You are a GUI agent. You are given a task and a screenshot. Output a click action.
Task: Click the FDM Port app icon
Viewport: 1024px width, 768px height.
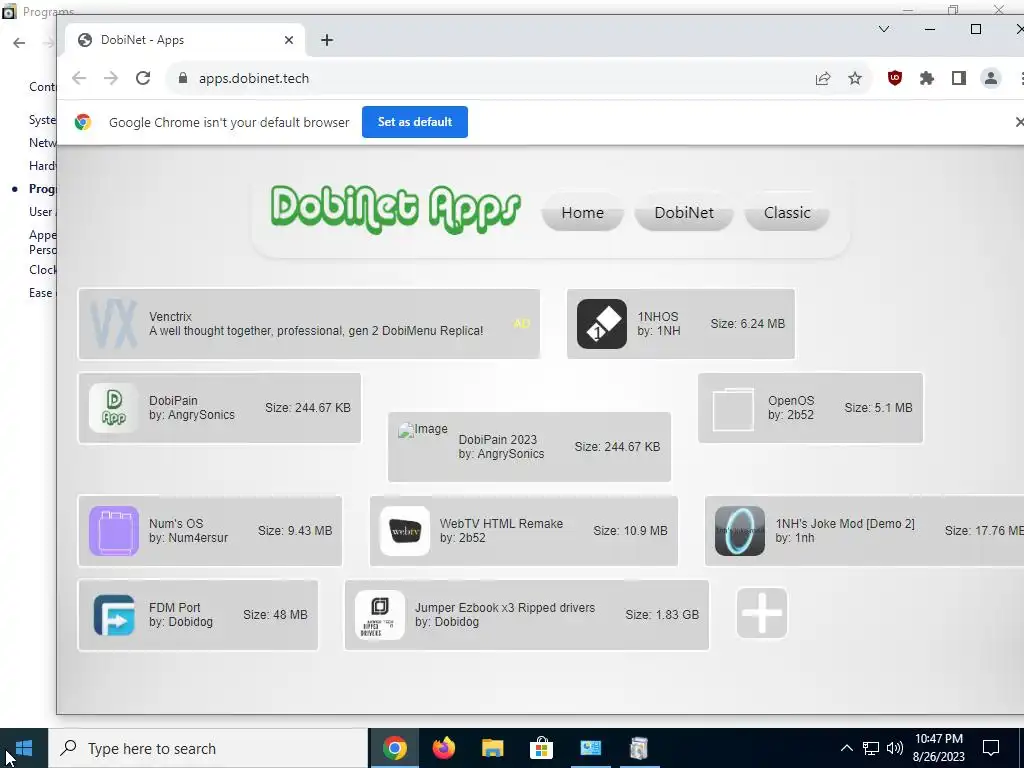coord(114,615)
